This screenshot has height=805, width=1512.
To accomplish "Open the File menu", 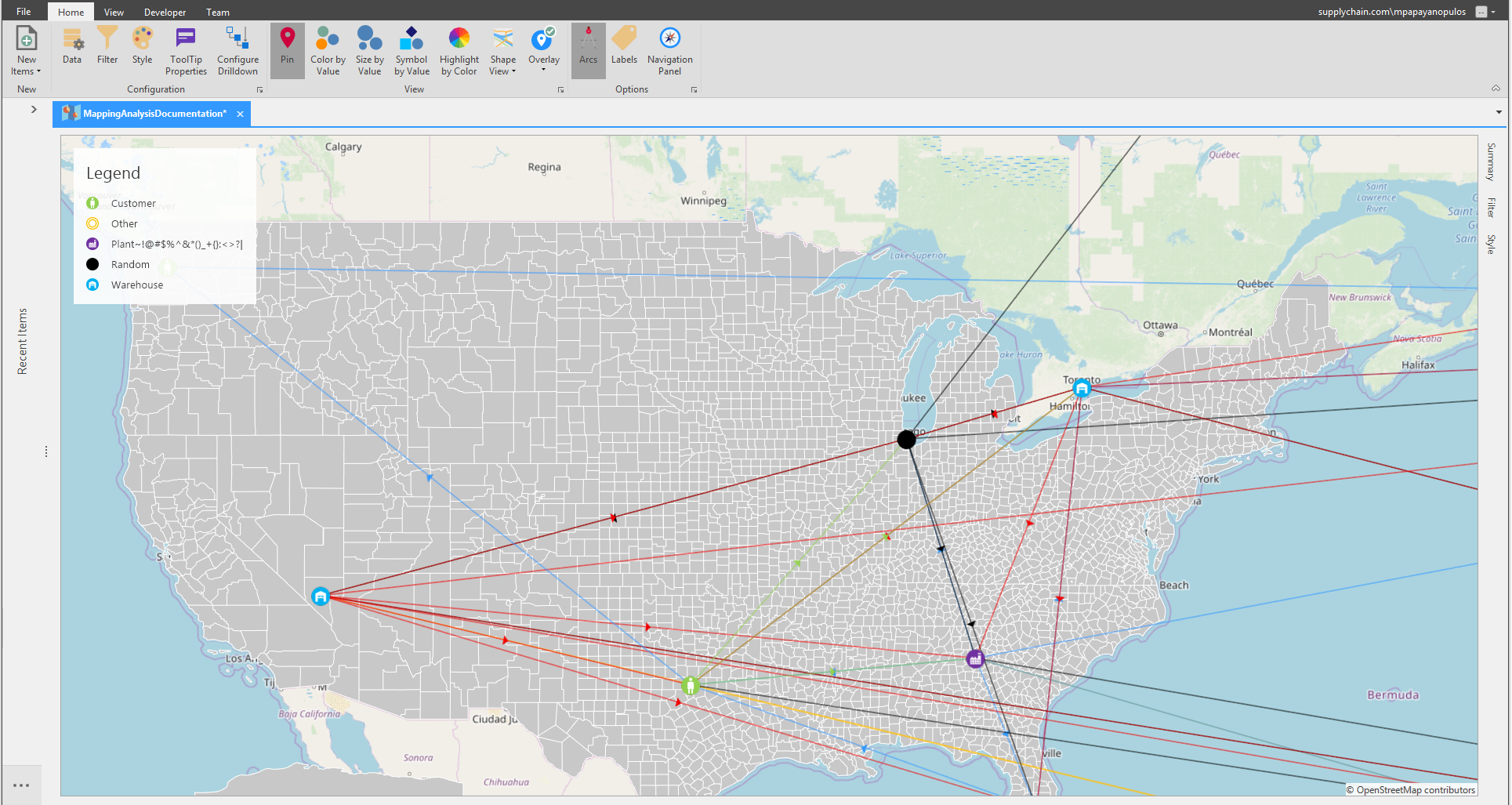I will click(x=24, y=12).
